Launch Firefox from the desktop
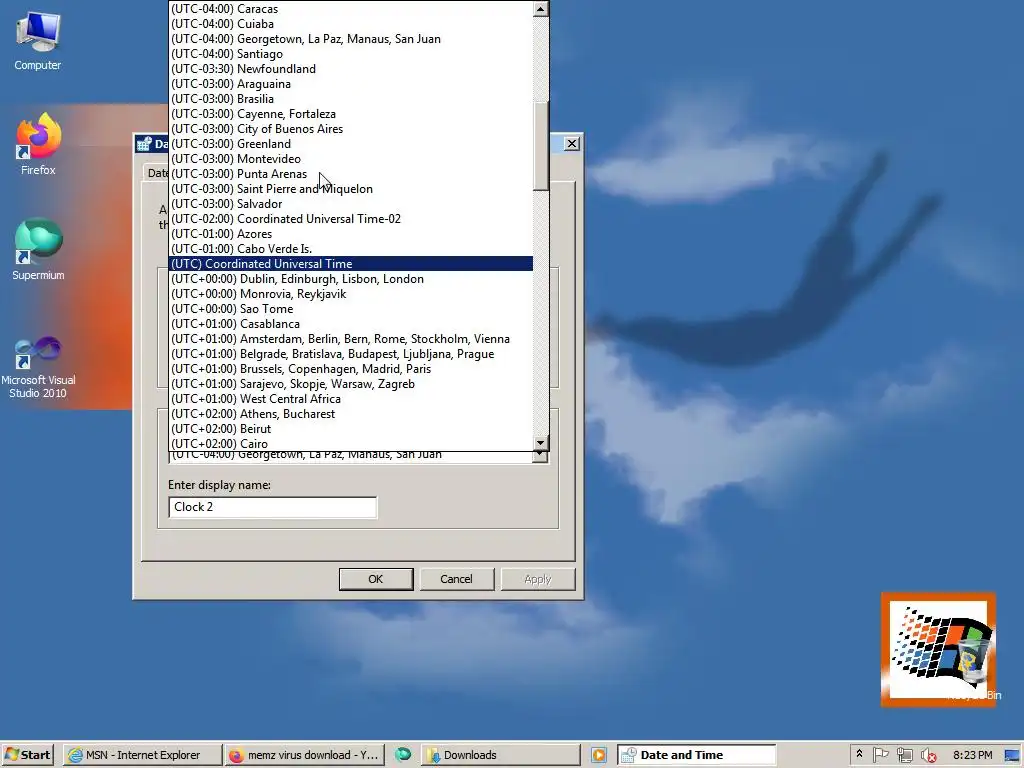The image size is (1024, 768). point(38,144)
